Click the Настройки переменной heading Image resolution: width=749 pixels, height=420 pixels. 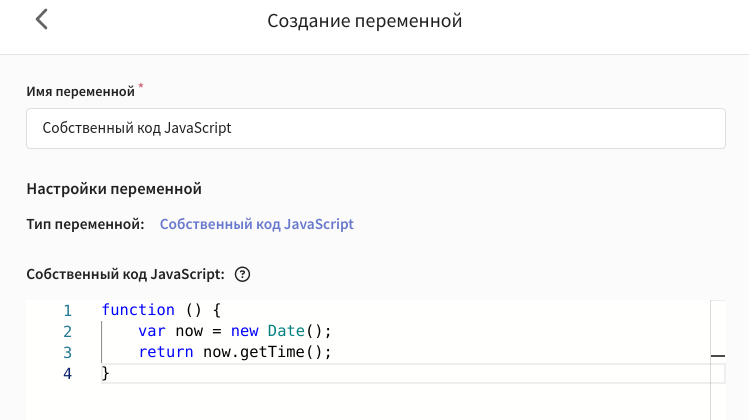coord(114,189)
